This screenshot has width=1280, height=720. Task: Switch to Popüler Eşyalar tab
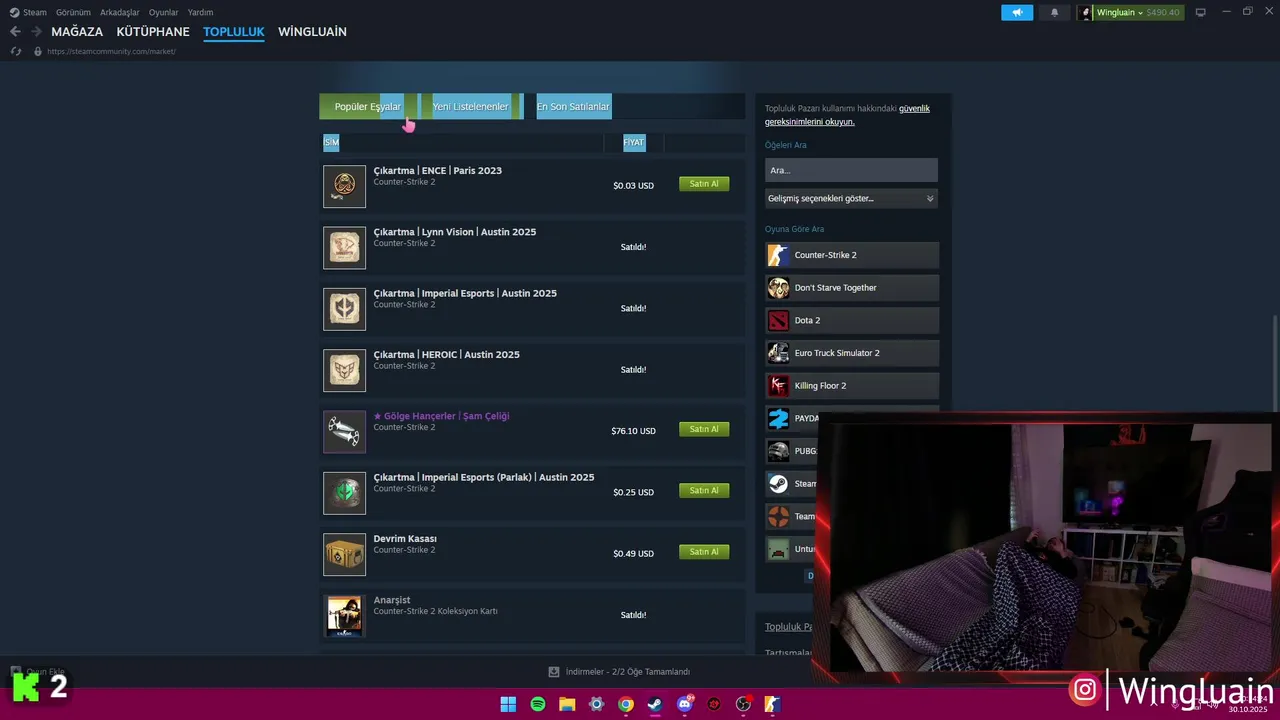pyautogui.click(x=368, y=107)
